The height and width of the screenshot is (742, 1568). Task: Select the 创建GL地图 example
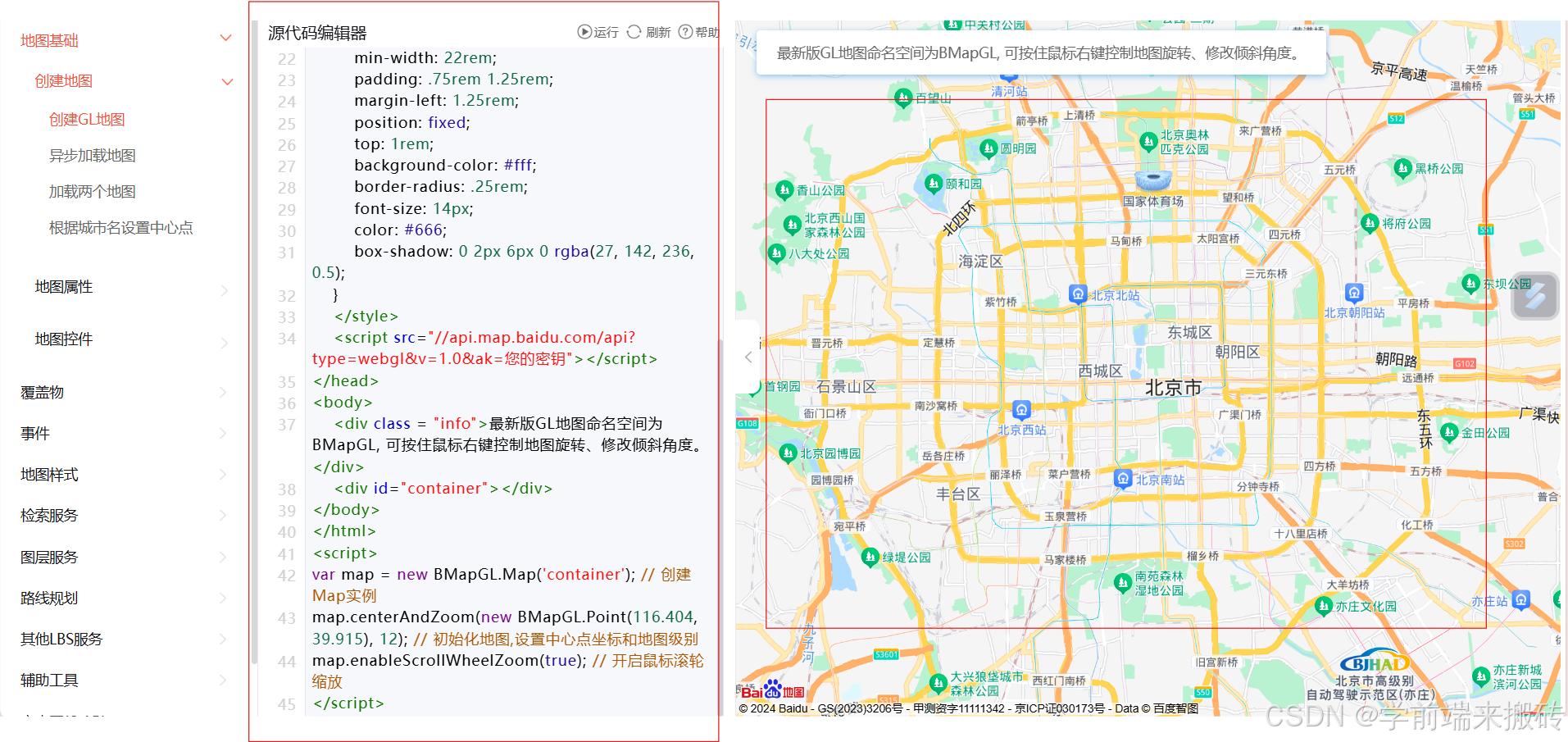[x=87, y=120]
